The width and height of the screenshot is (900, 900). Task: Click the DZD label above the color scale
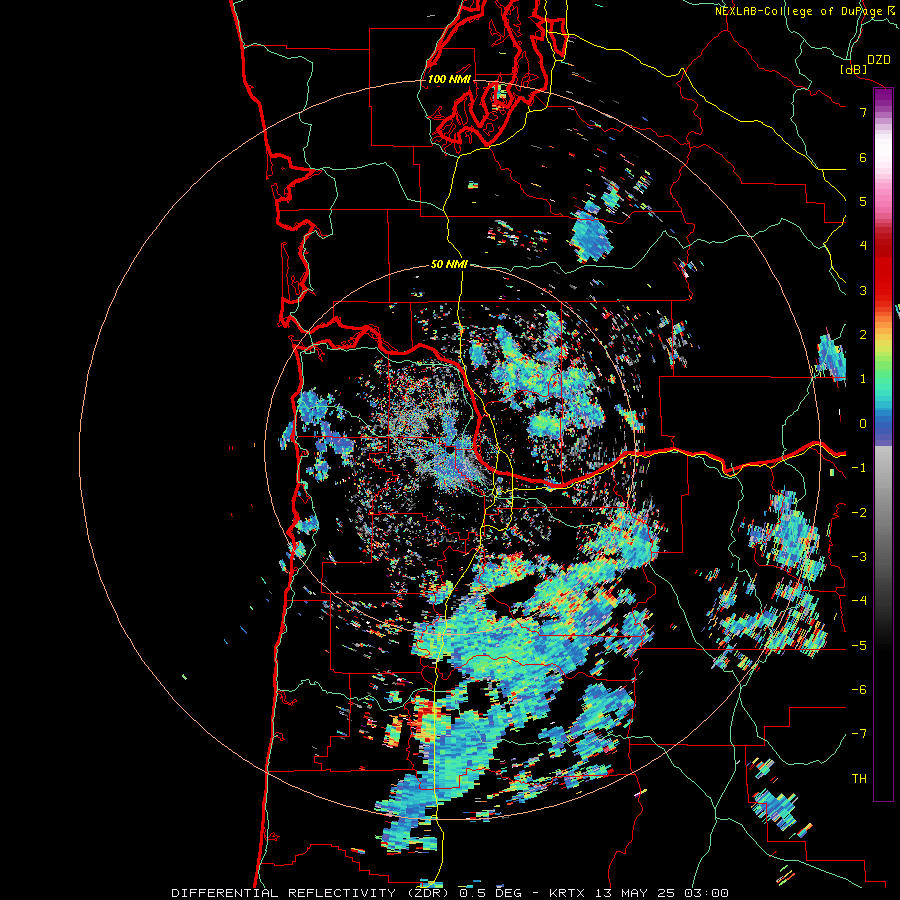point(878,60)
